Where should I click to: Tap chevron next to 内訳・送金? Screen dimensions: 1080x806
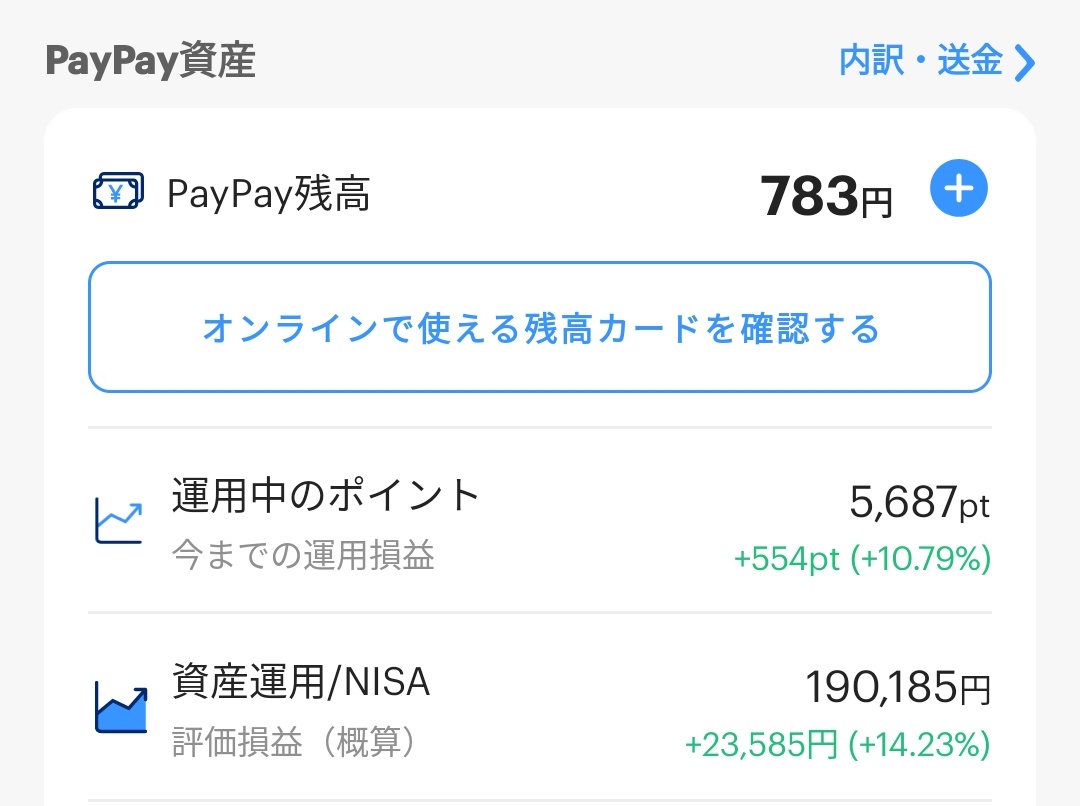[1025, 63]
